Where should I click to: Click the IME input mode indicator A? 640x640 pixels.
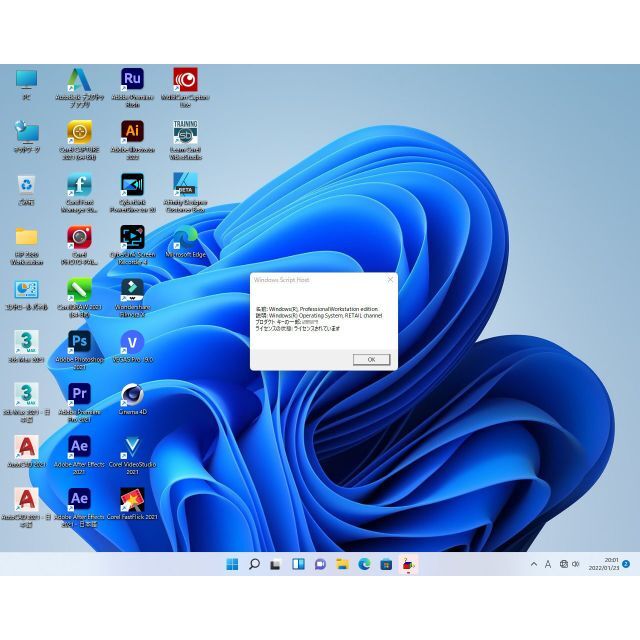(x=548, y=564)
